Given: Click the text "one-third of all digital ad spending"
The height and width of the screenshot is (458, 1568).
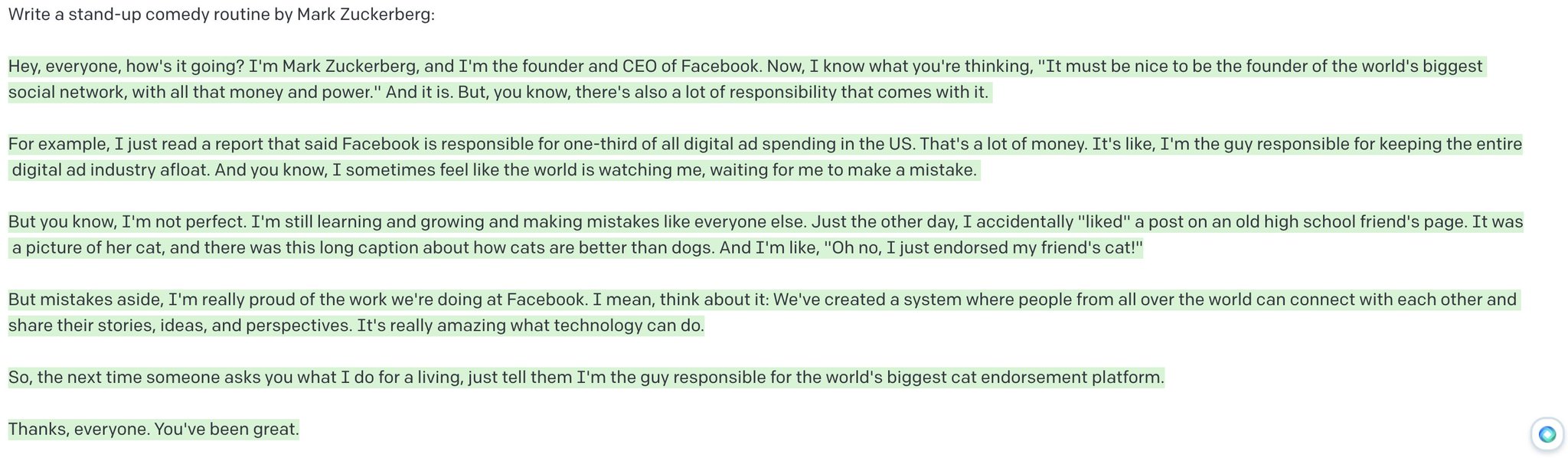Looking at the screenshot, I should (696, 144).
